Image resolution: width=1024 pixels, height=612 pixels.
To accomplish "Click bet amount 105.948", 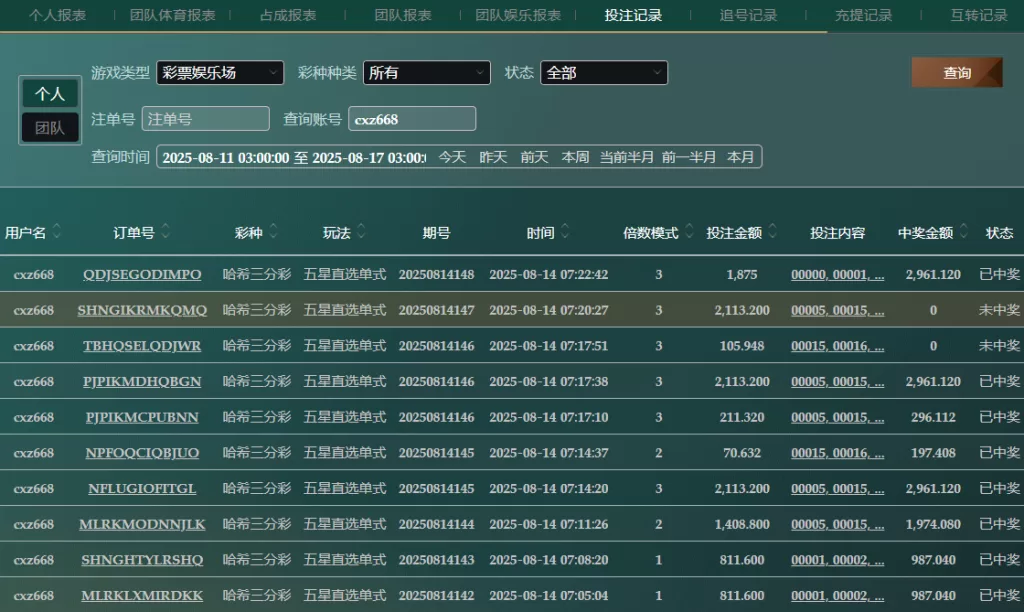I will point(742,346).
